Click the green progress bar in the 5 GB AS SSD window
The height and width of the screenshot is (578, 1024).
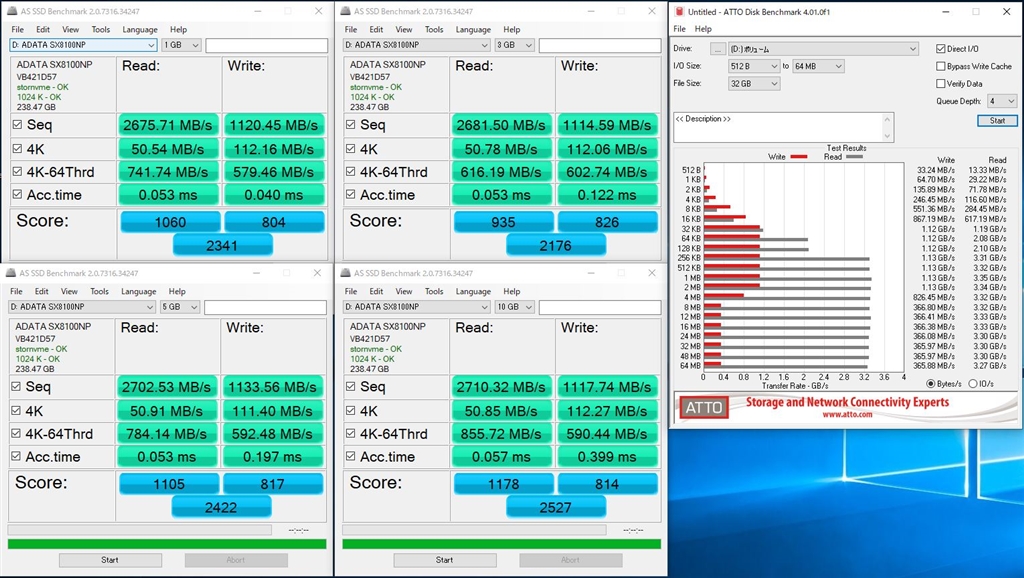pyautogui.click(x=167, y=544)
